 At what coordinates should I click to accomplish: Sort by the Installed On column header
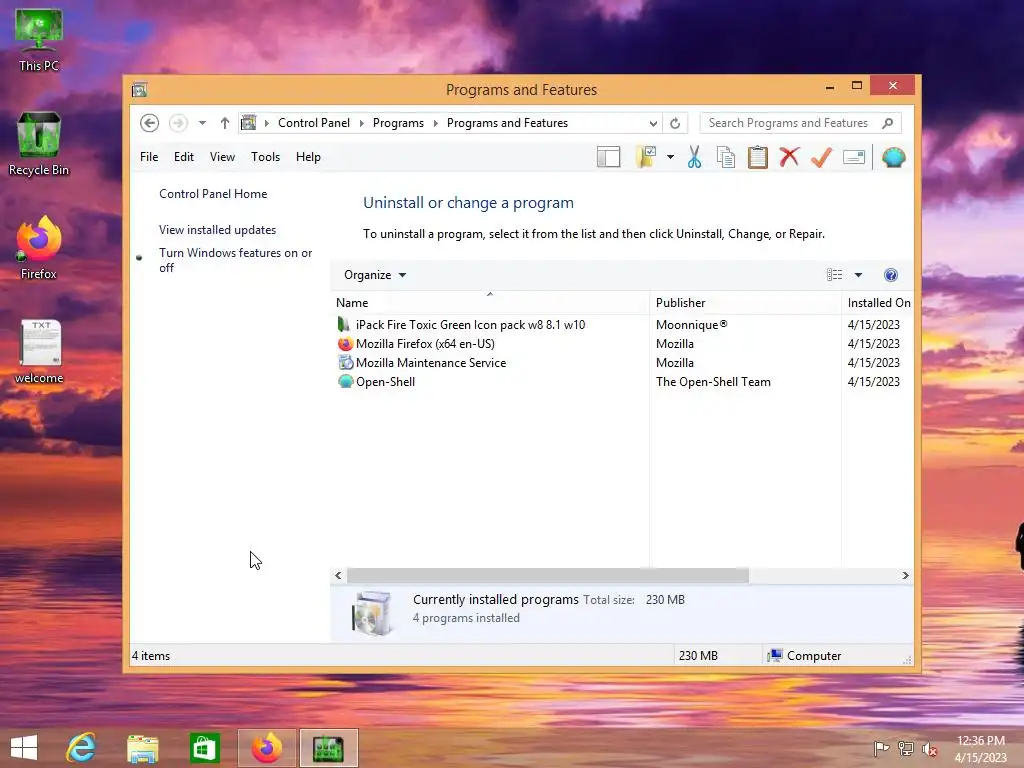[x=878, y=302]
